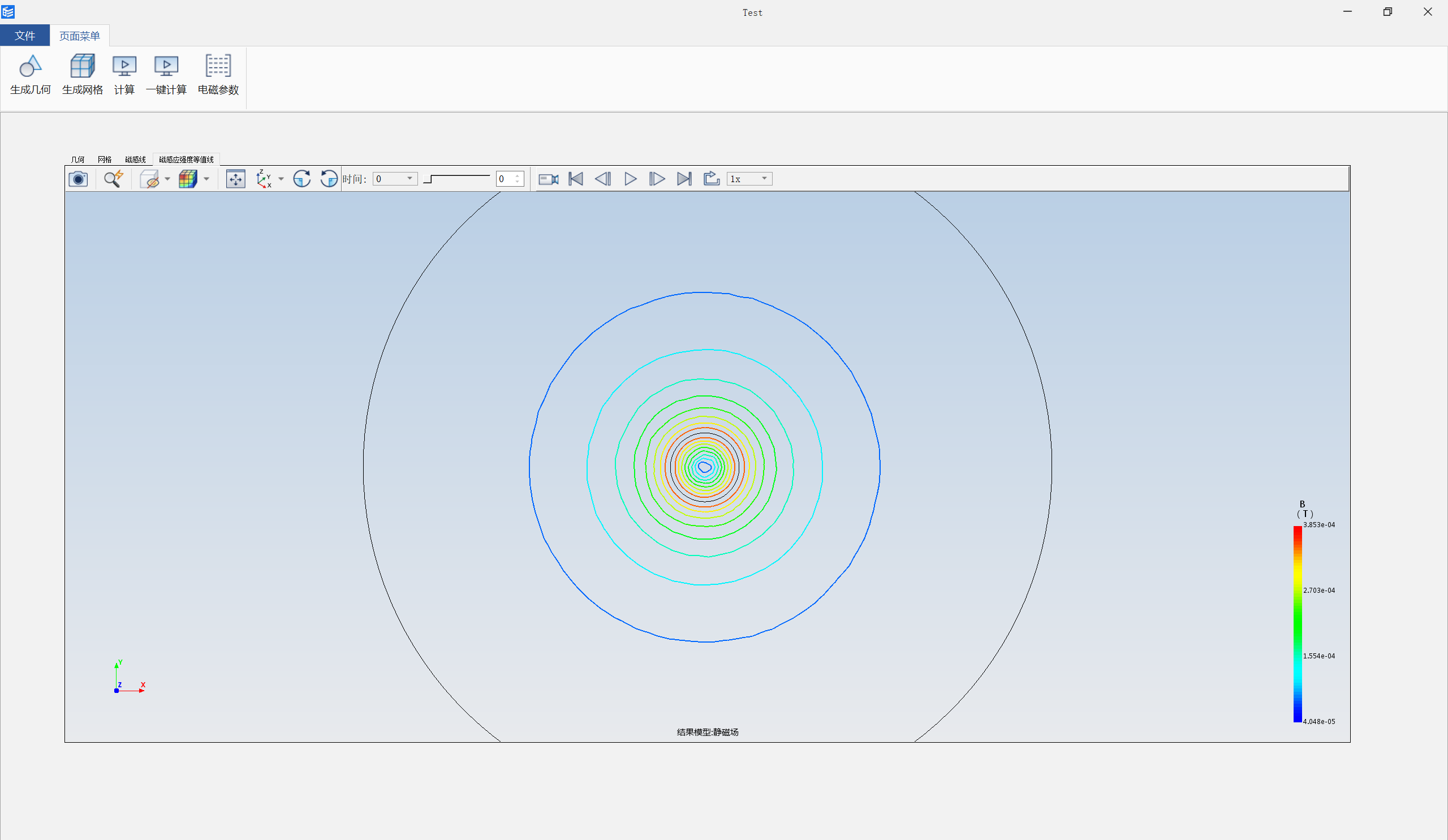This screenshot has width=1448, height=840.
Task: Switch to the 磁感线 tab
Action: click(x=135, y=160)
